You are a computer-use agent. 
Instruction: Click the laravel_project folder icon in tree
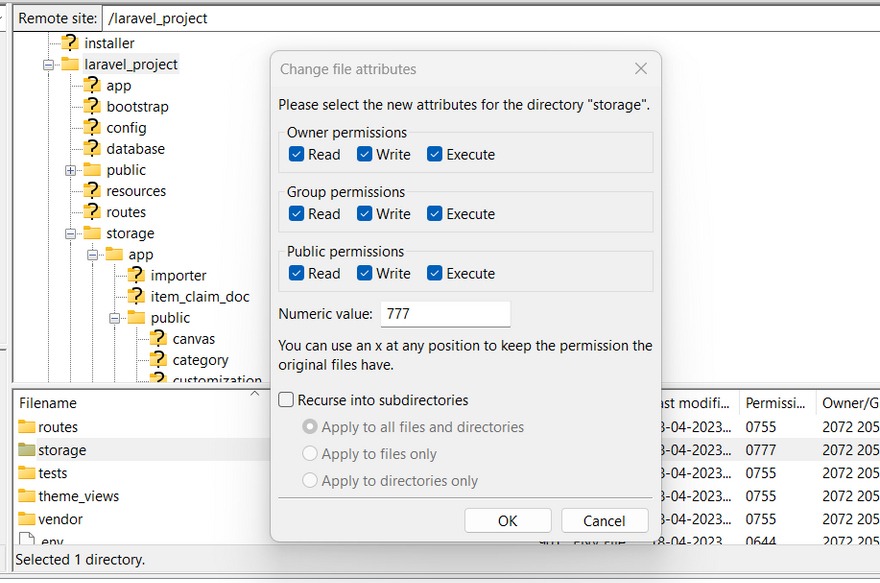click(x=70, y=64)
